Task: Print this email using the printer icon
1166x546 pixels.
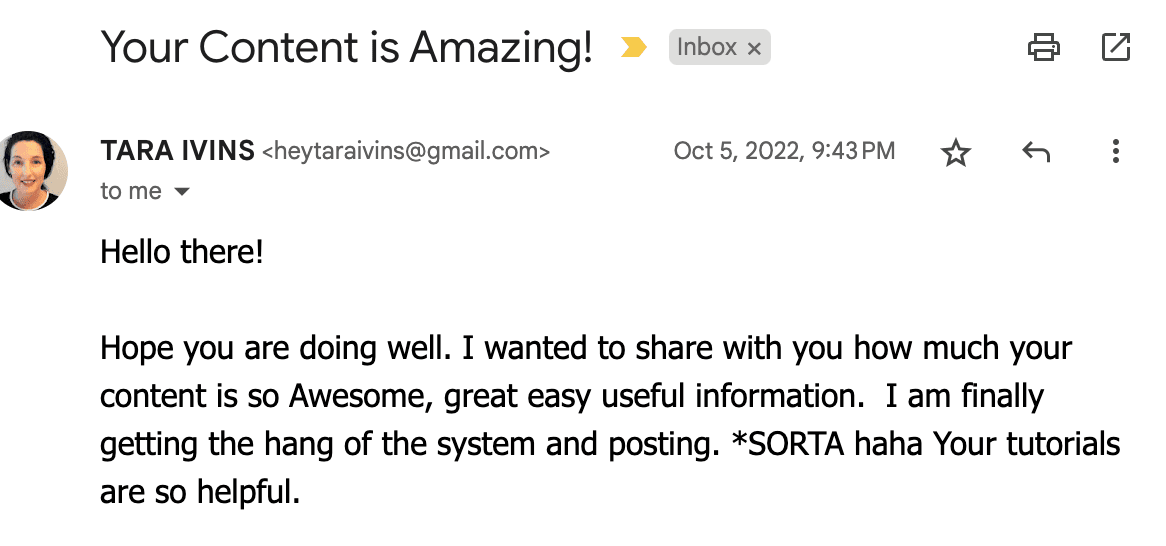Action: [x=1044, y=46]
